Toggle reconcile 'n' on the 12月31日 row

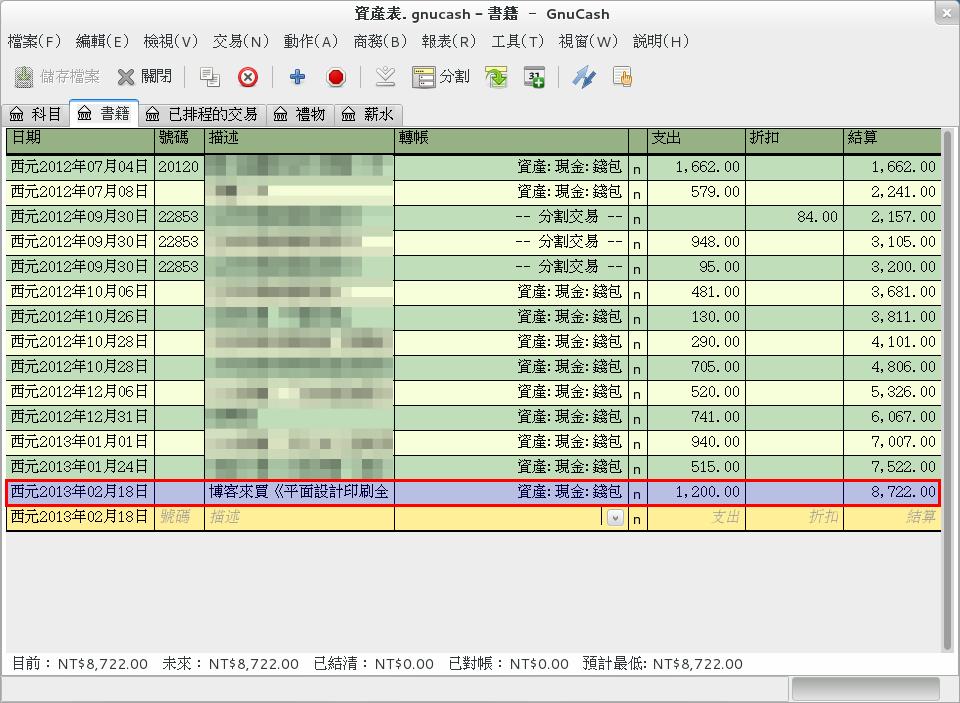[x=637, y=418]
